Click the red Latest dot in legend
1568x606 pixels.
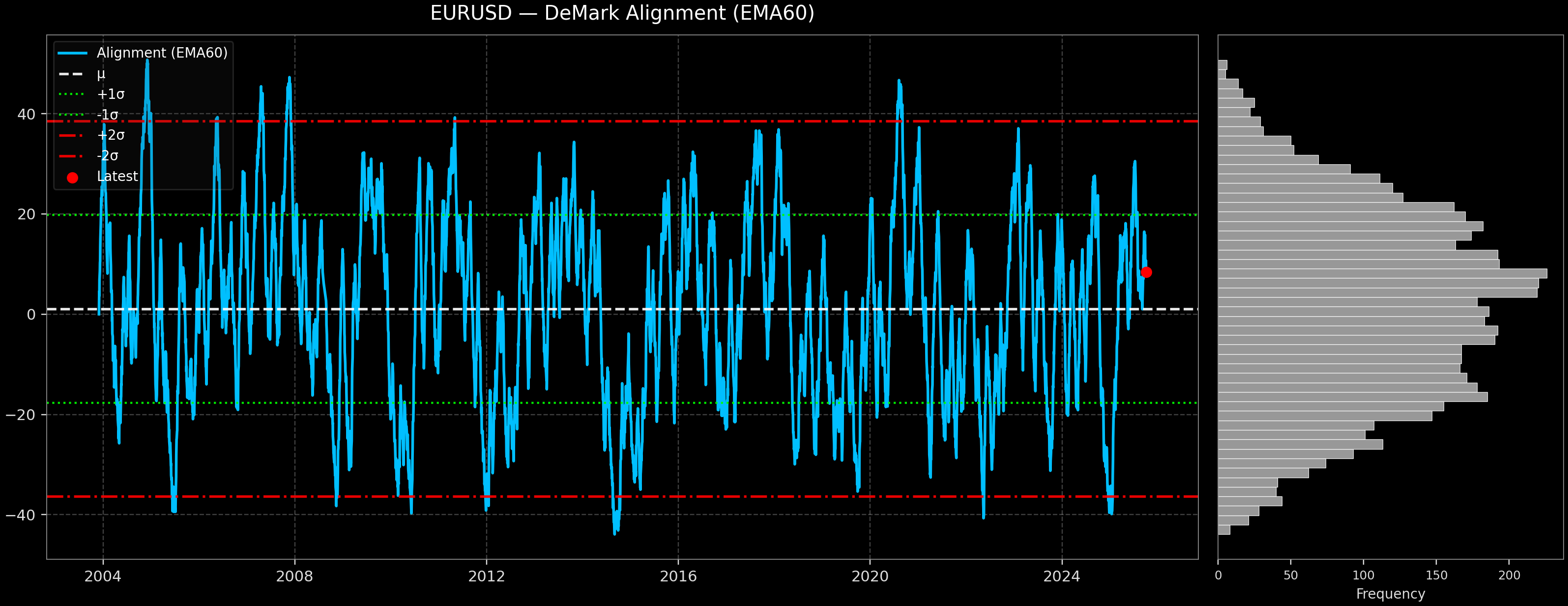click(72, 178)
